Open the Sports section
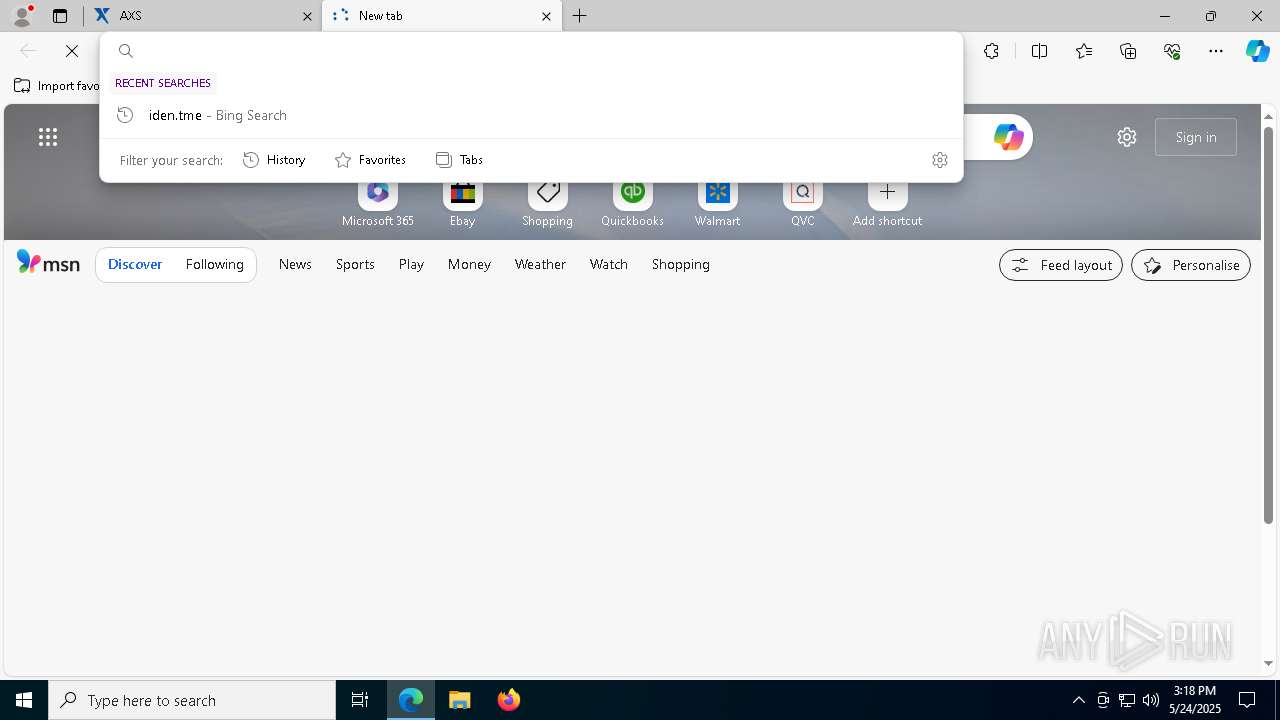 [x=355, y=264]
